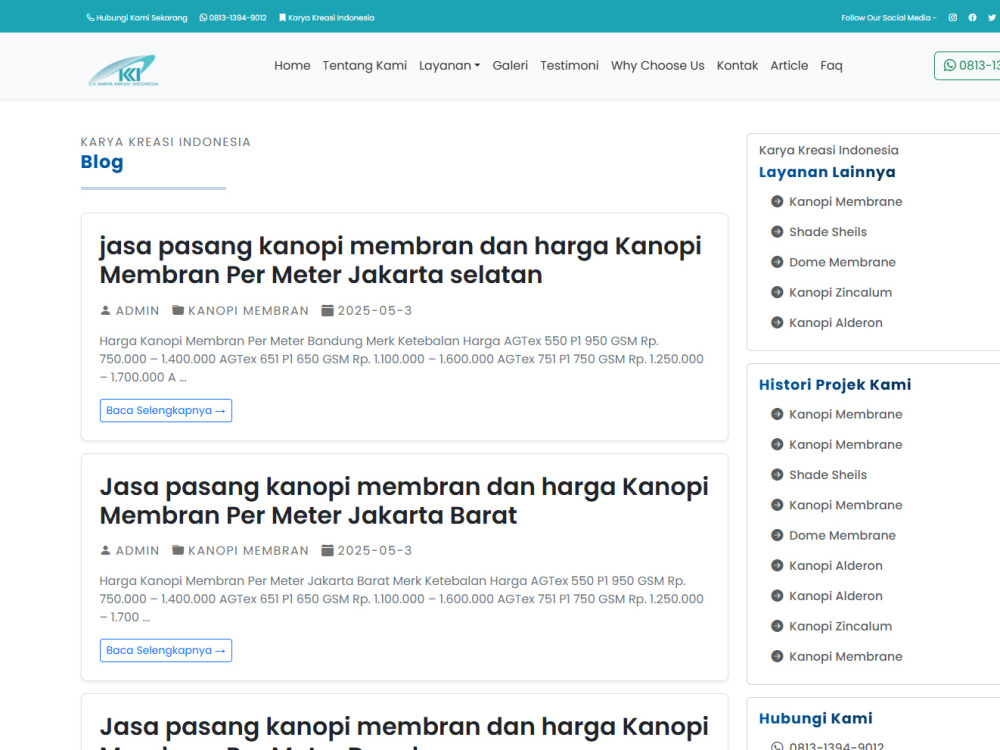Click the arrow icon beside Shade Sheils in Histori Projek
This screenshot has height=750, width=1000.
coord(777,474)
